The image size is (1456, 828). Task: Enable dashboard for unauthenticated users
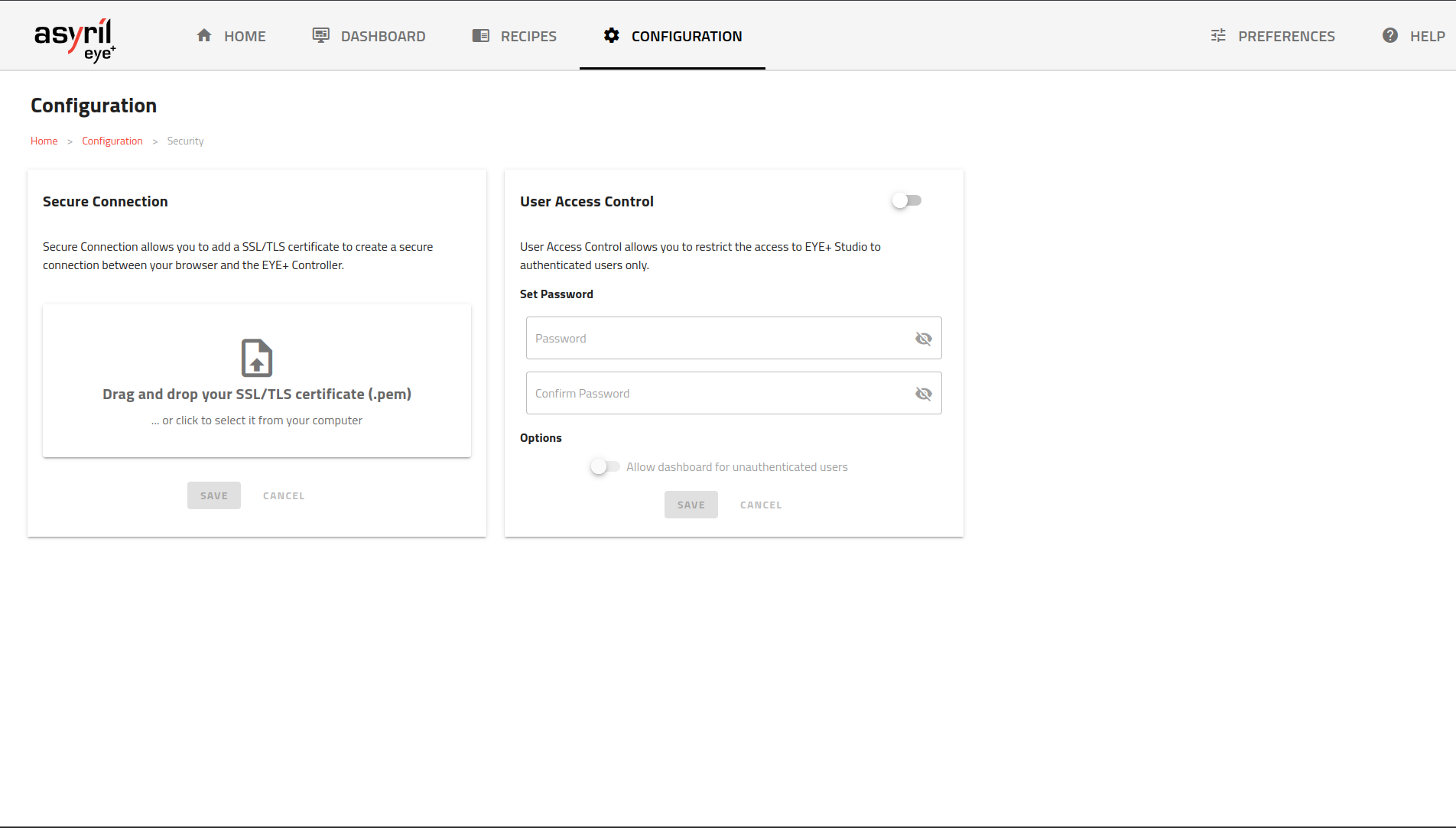(x=604, y=466)
